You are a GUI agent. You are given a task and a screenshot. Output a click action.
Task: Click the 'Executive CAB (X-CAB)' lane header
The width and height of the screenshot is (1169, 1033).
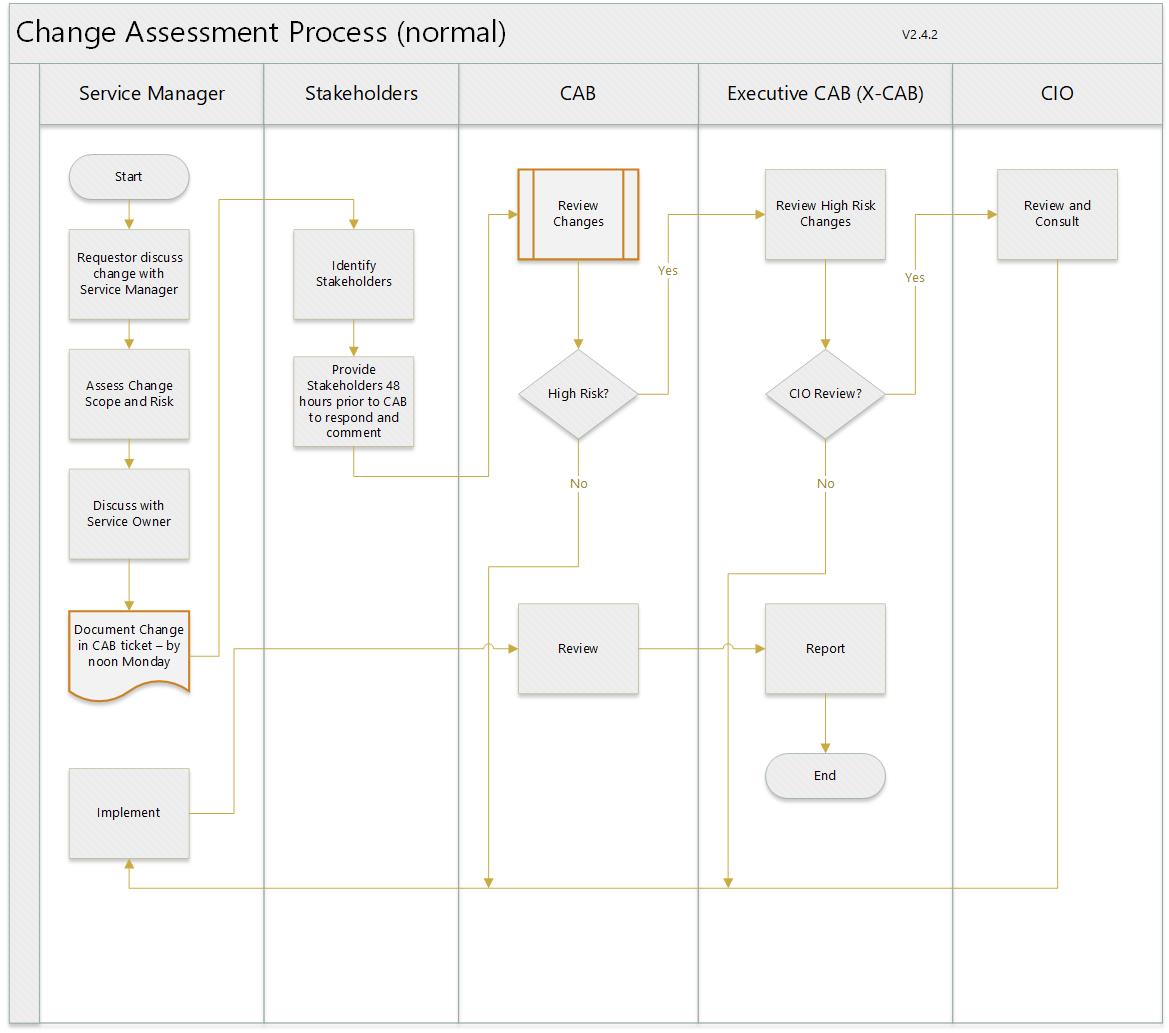pos(825,94)
